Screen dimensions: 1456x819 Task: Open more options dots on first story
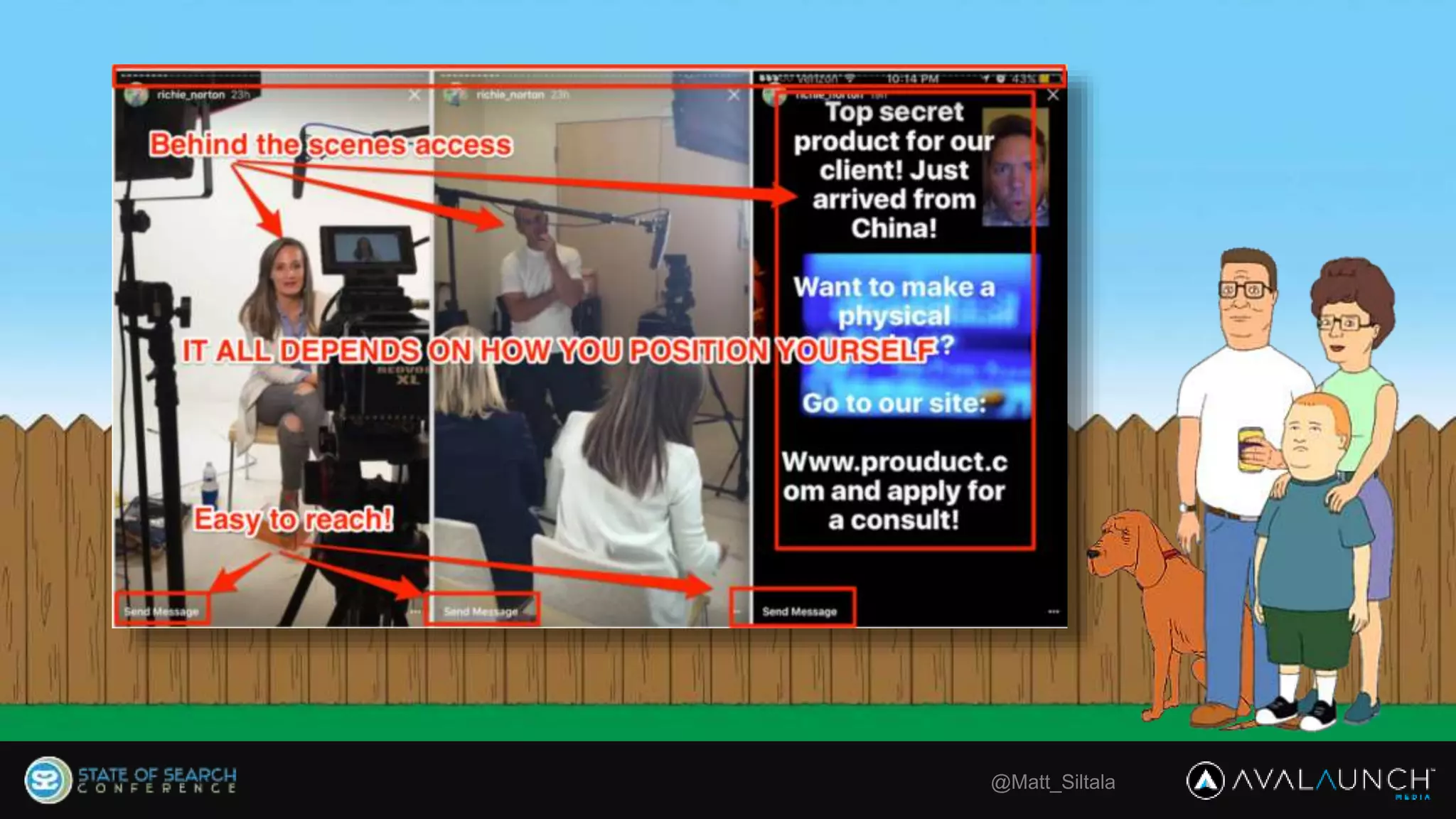(415, 611)
